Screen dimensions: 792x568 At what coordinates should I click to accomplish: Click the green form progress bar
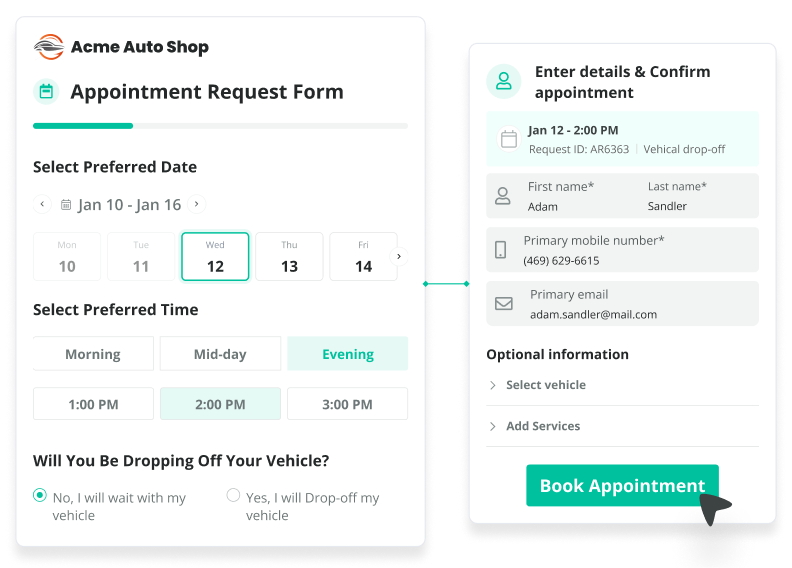tap(83, 126)
